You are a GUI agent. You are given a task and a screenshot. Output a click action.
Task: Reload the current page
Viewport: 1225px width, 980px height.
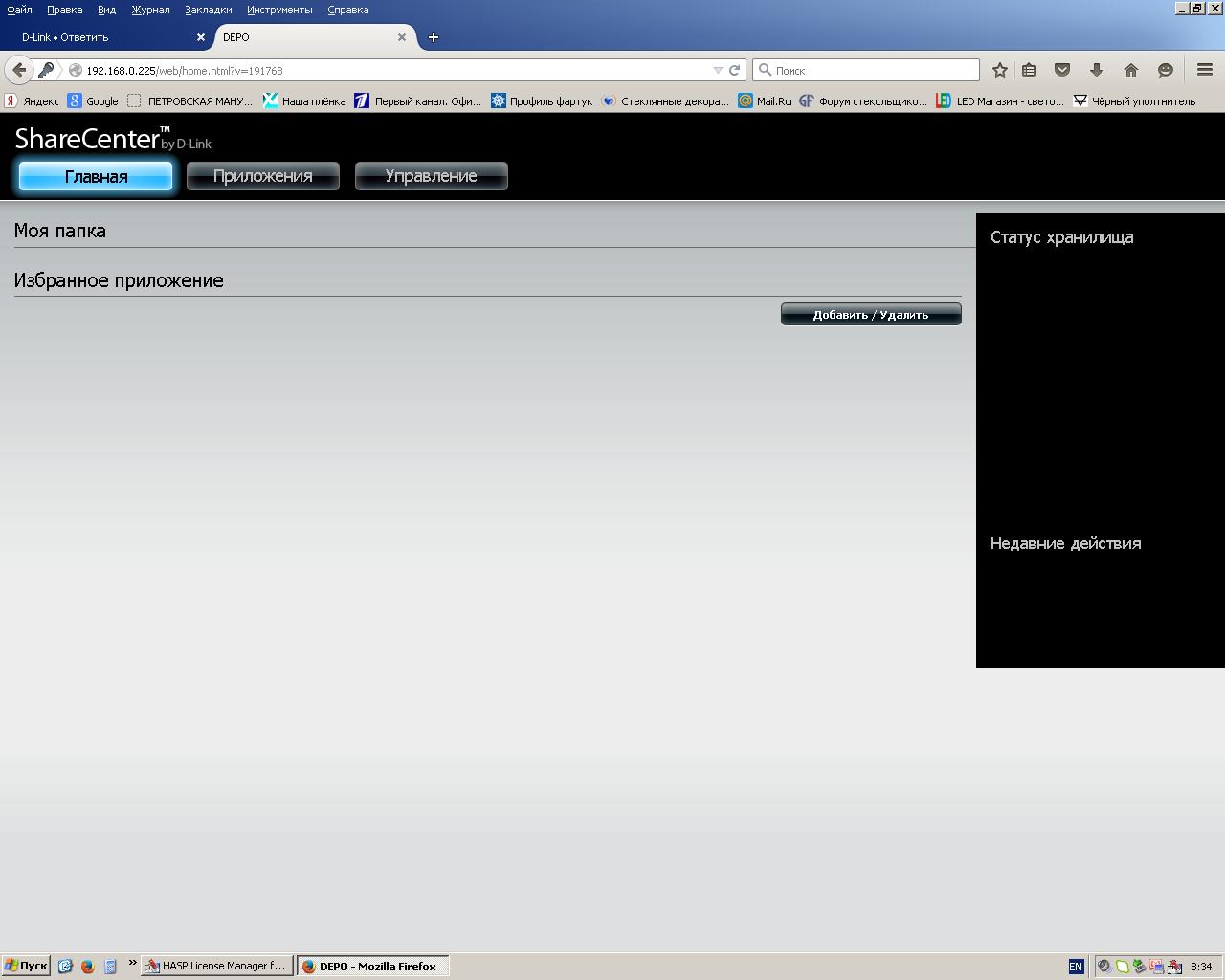(734, 70)
